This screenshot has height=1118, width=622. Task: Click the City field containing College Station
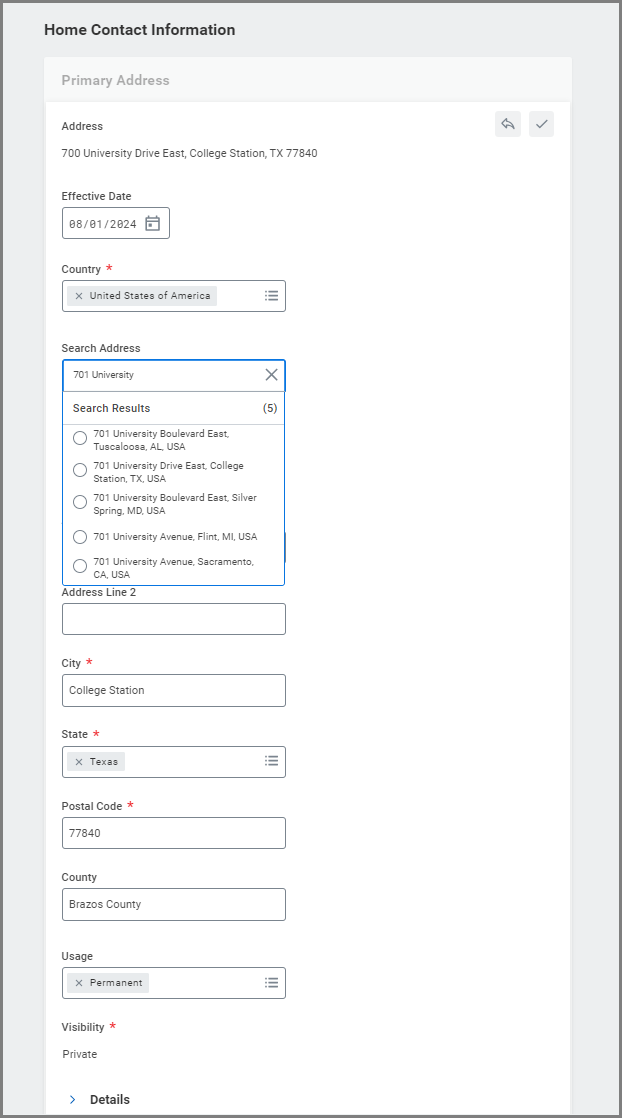pos(173,690)
